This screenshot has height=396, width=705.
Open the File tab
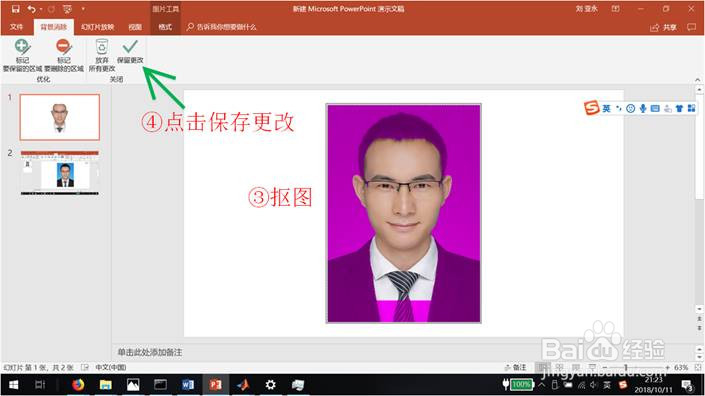point(16,27)
